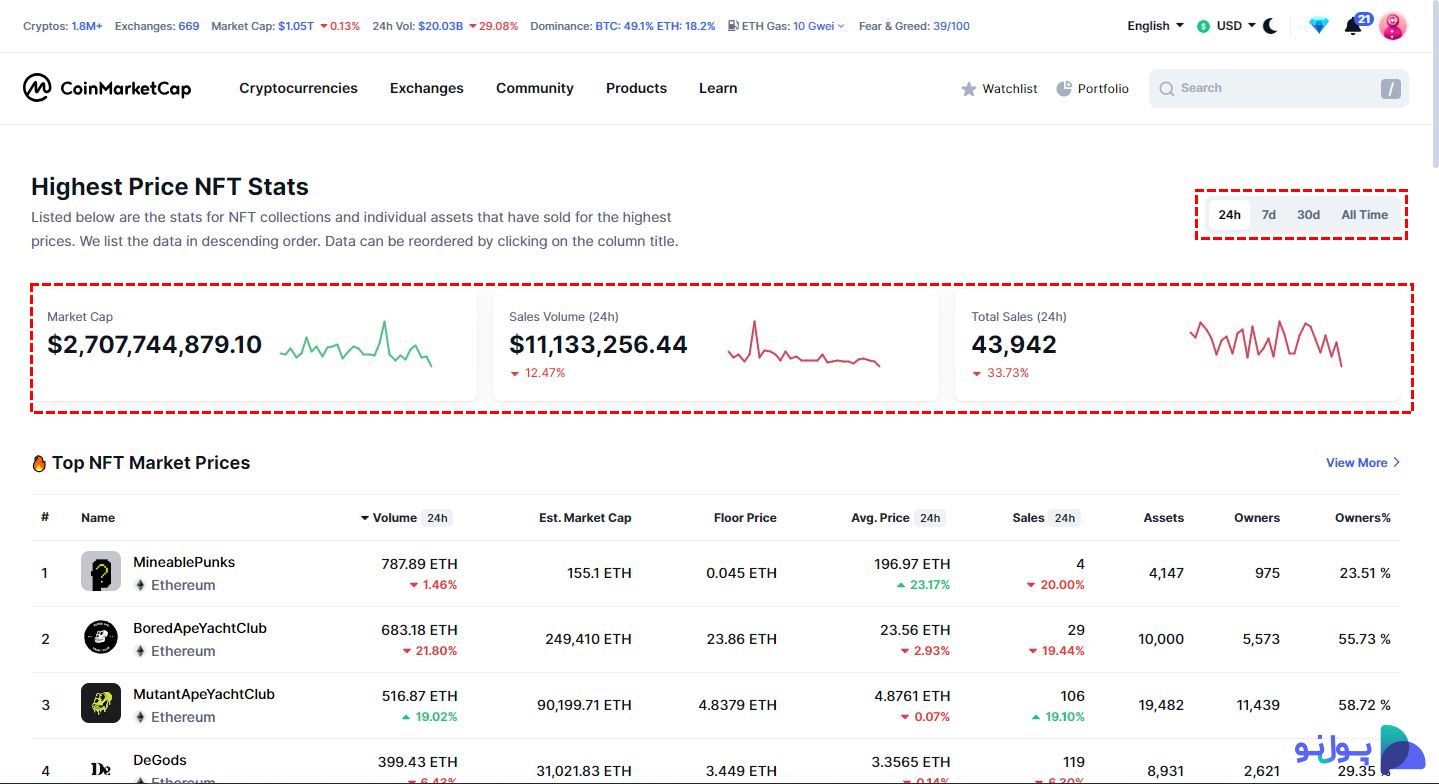Expand the ETH Gas 10 Gwei dropdown
This screenshot has width=1439, height=784.
818,26
